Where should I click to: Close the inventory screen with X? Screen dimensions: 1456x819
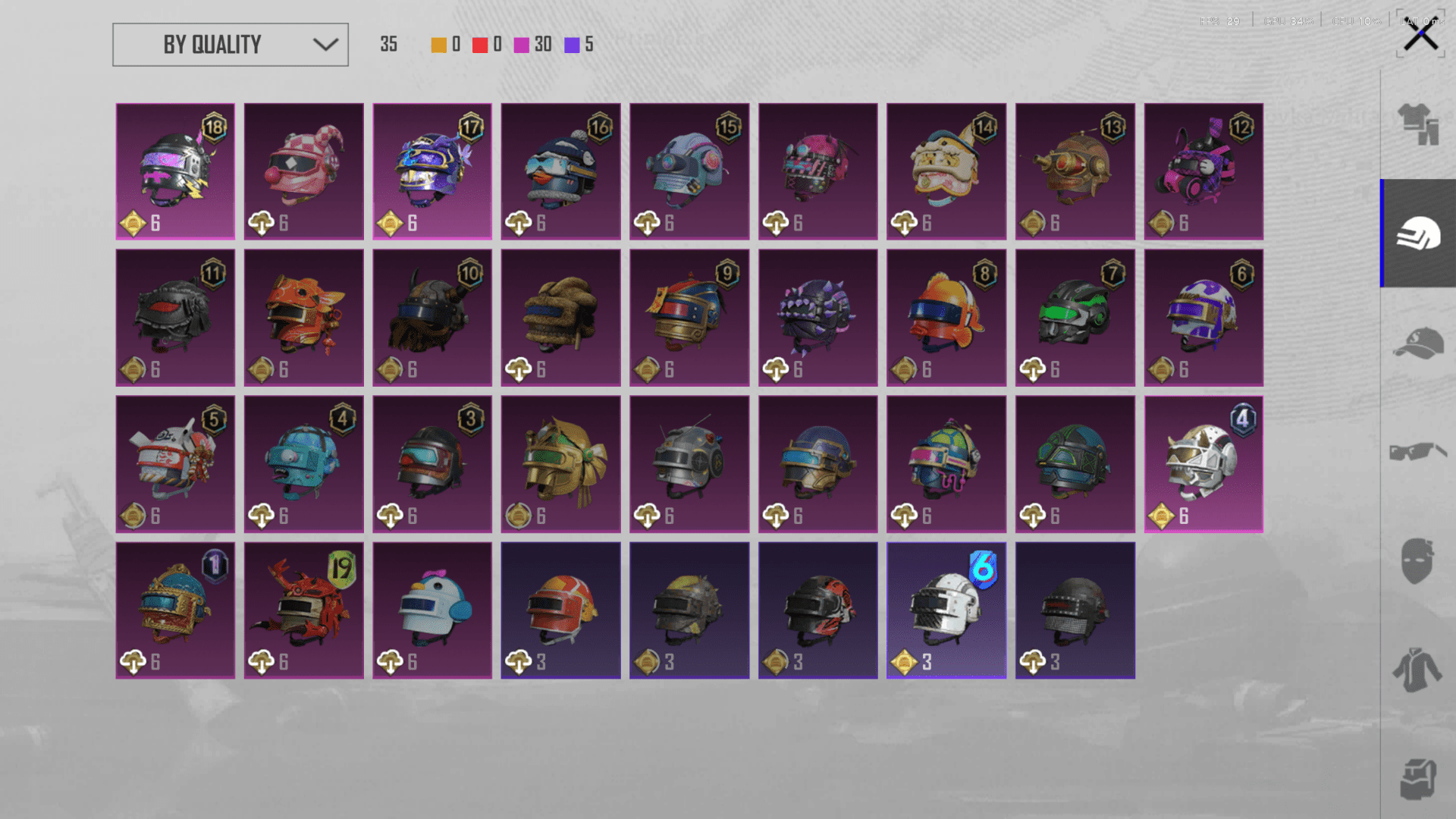pos(1420,34)
